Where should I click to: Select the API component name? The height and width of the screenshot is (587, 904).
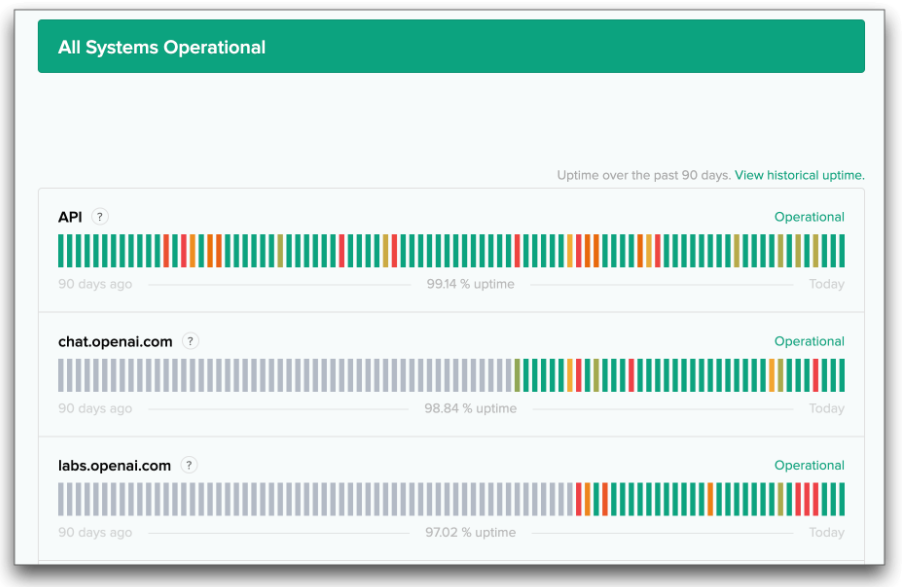(x=70, y=217)
